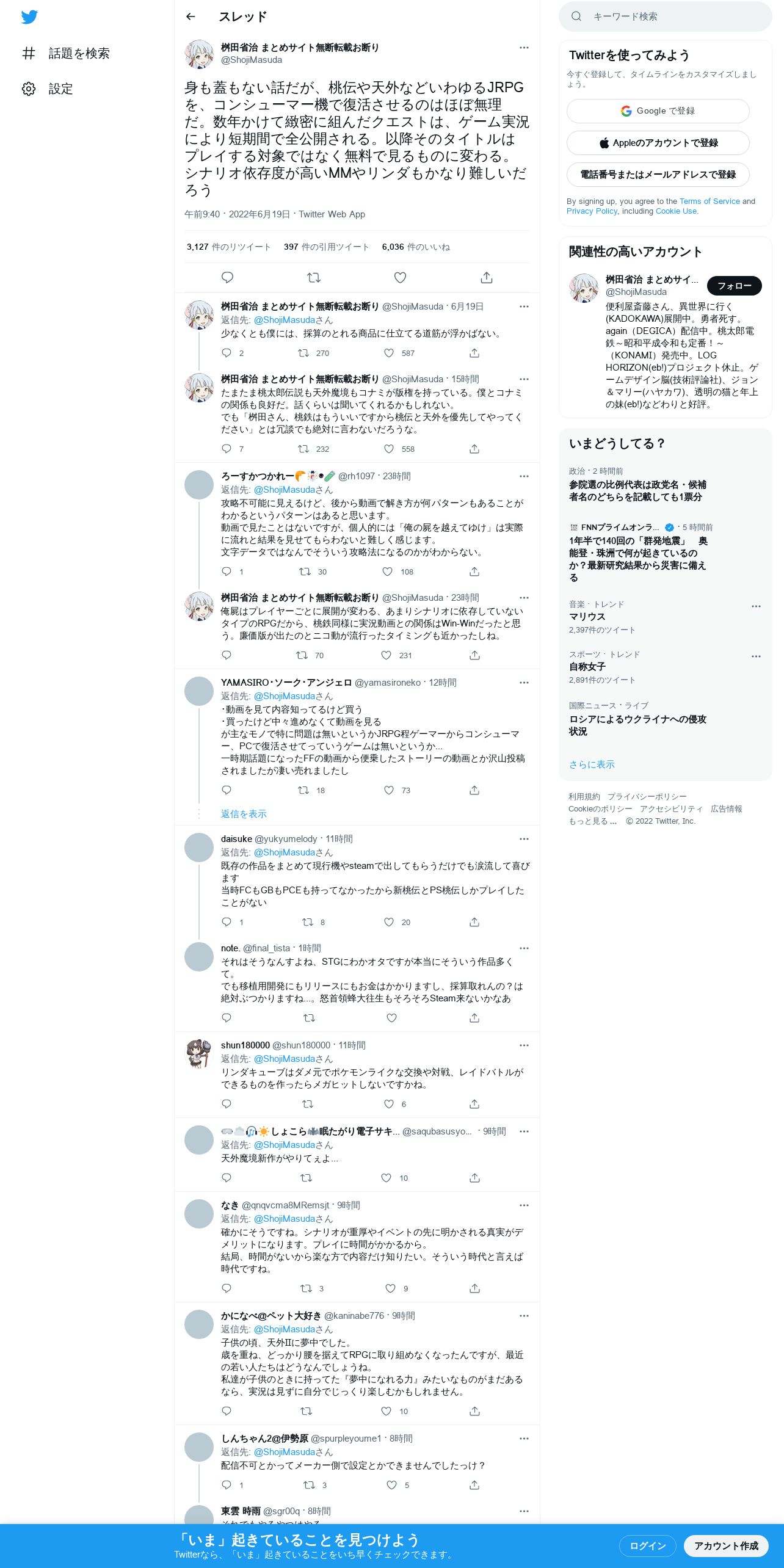Click ログイン button in bottom banner
The height and width of the screenshot is (1568, 784).
[647, 1545]
